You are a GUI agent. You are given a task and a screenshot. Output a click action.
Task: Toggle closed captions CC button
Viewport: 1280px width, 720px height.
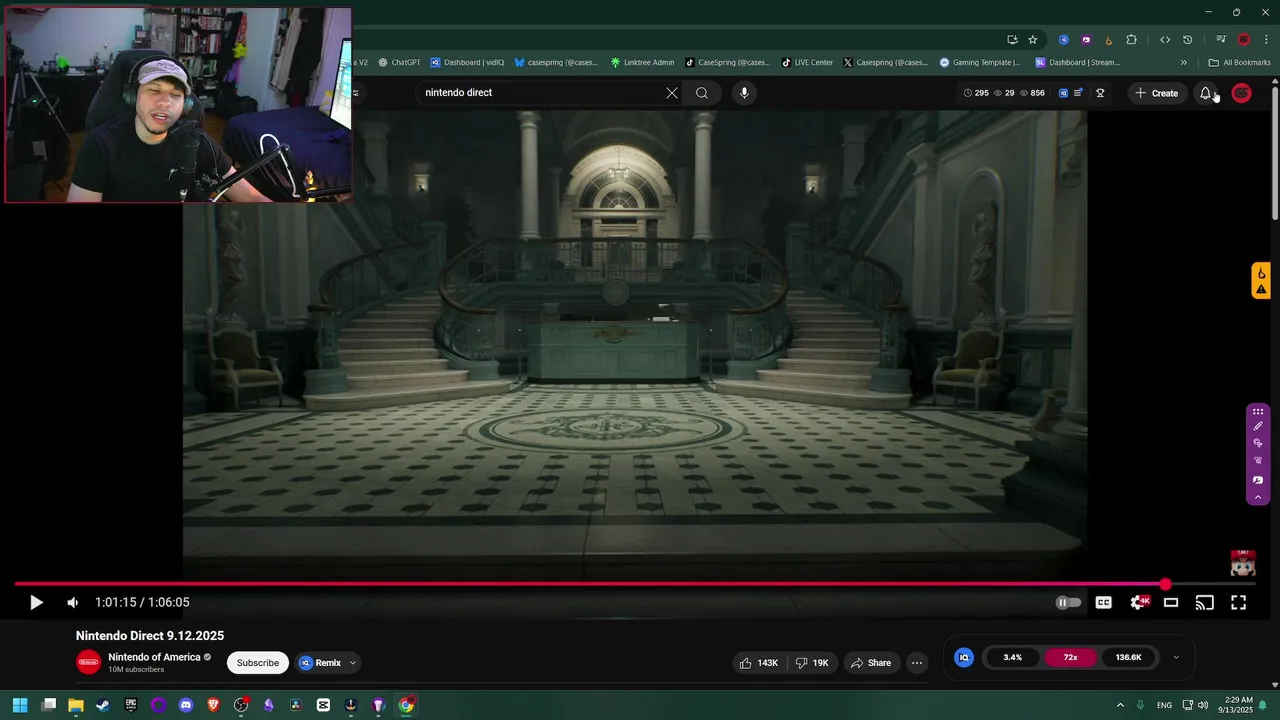click(x=1103, y=602)
